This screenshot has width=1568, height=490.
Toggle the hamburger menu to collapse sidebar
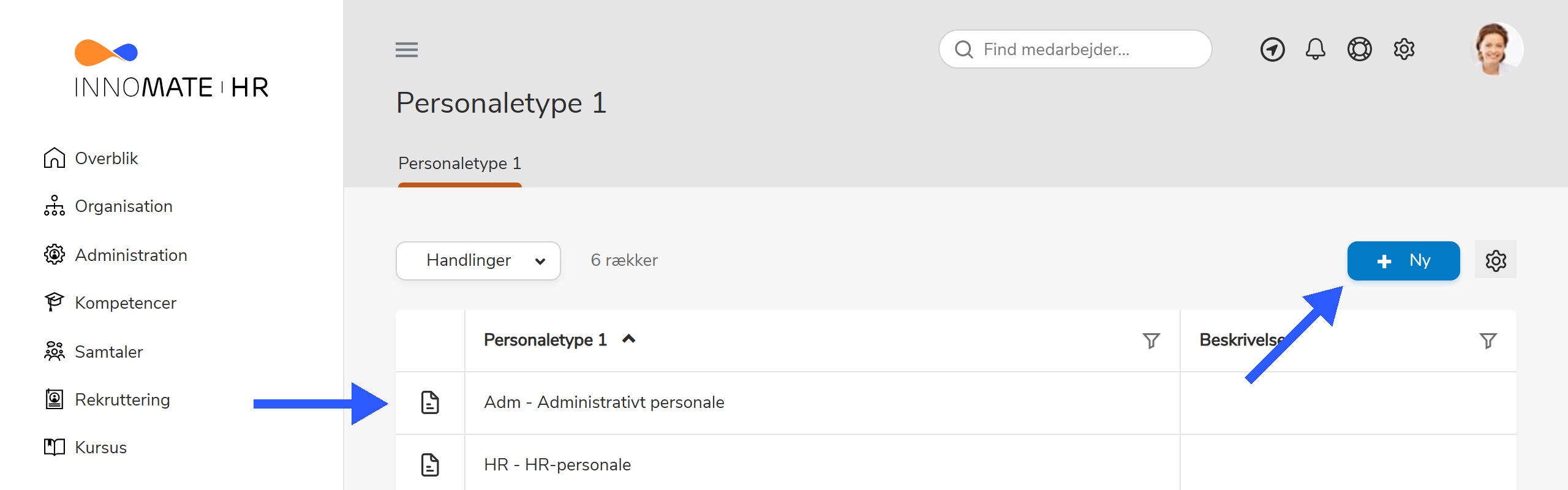point(406,50)
